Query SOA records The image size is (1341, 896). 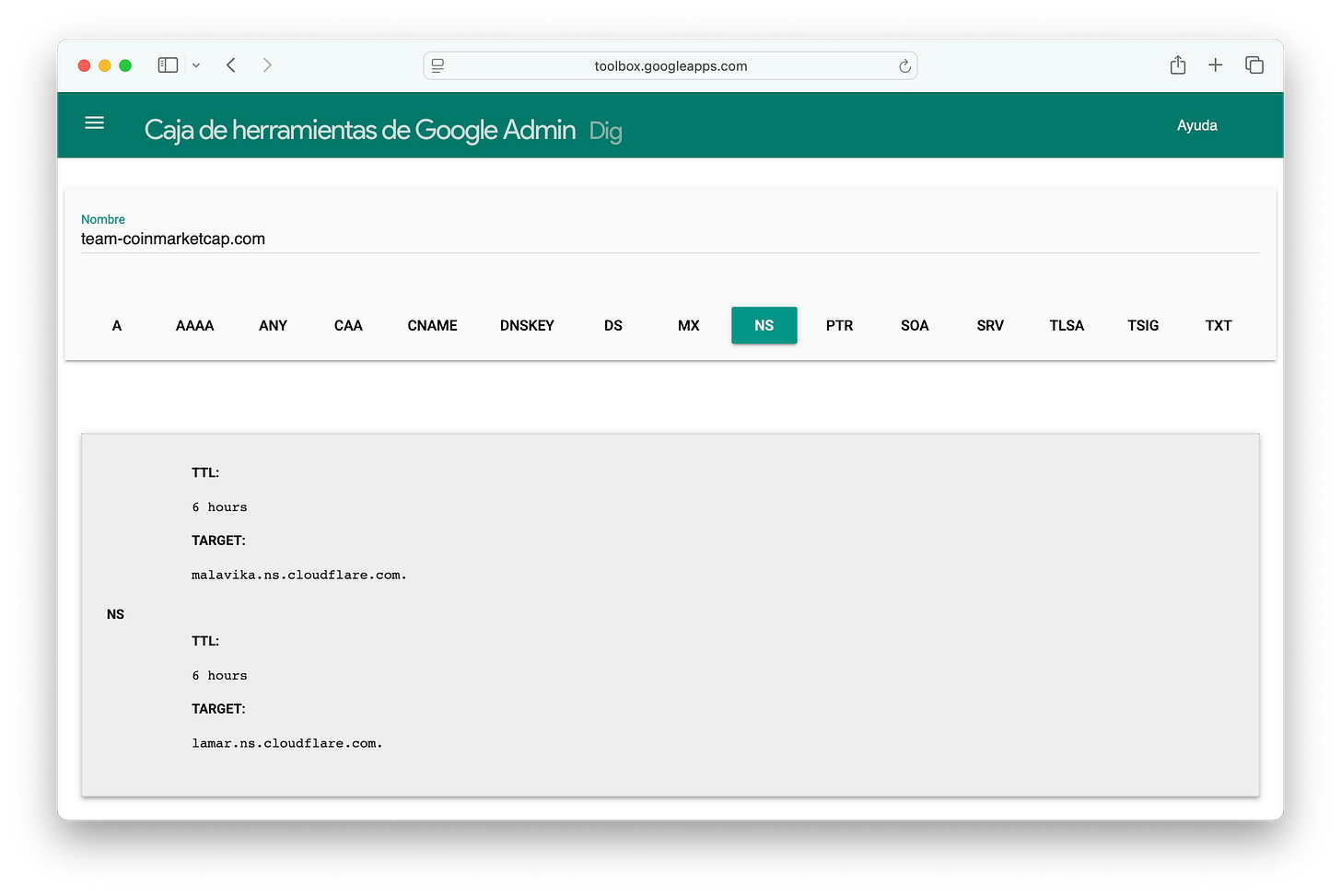click(915, 326)
